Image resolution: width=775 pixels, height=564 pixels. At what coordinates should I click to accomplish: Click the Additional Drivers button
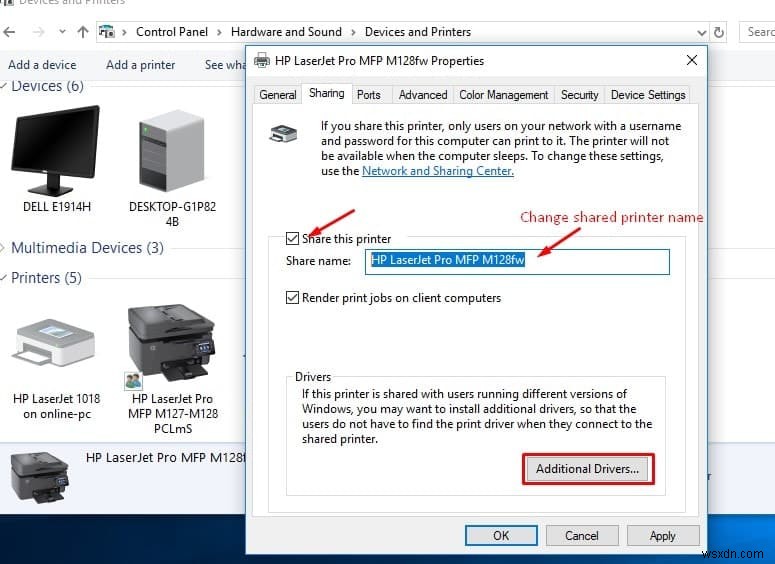(588, 469)
